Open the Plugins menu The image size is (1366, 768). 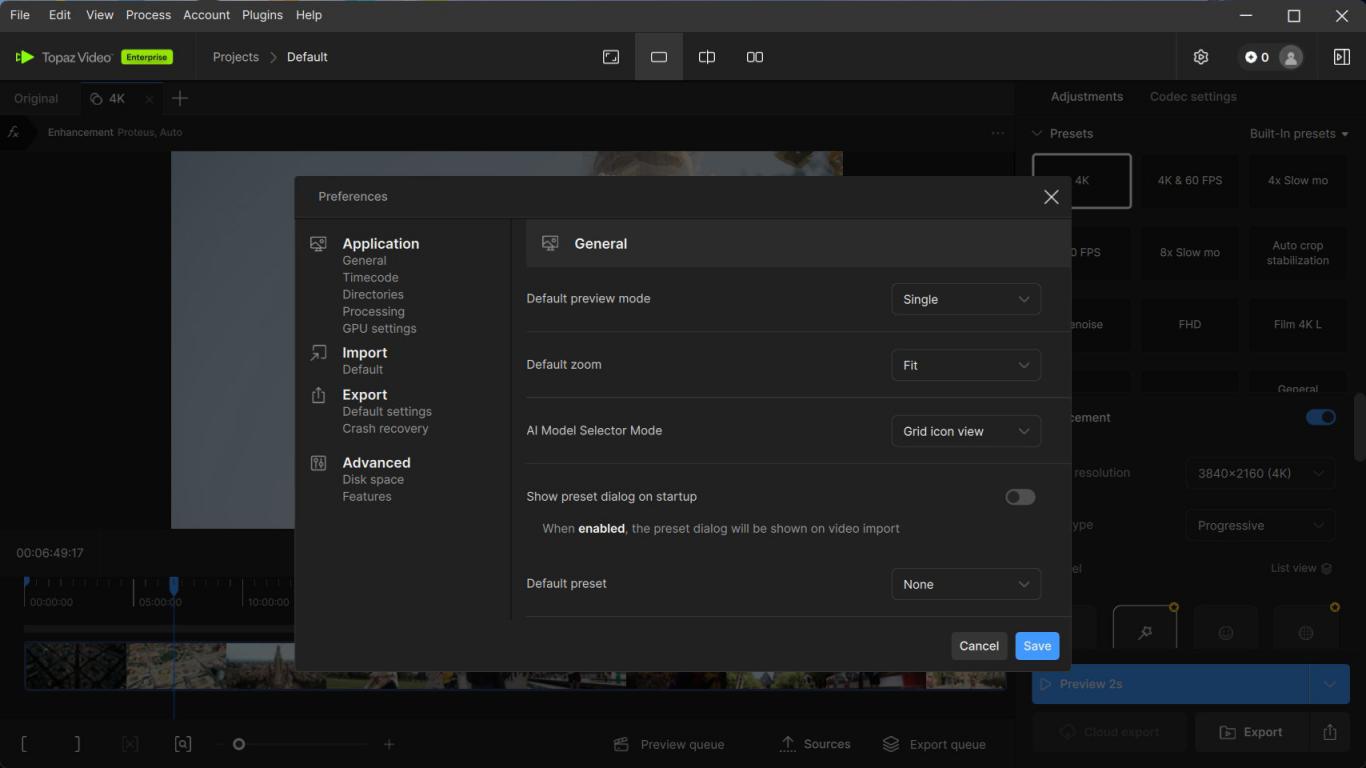click(263, 15)
